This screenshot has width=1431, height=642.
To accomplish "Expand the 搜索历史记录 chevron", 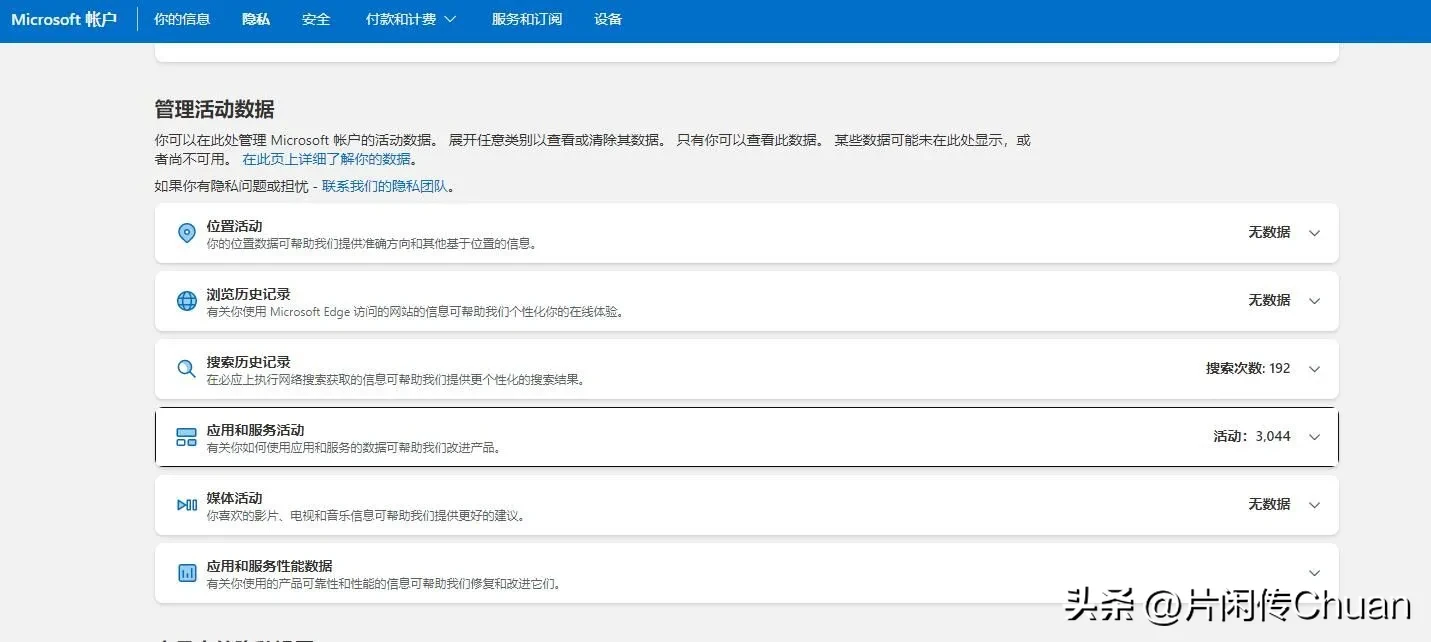I will coord(1315,369).
